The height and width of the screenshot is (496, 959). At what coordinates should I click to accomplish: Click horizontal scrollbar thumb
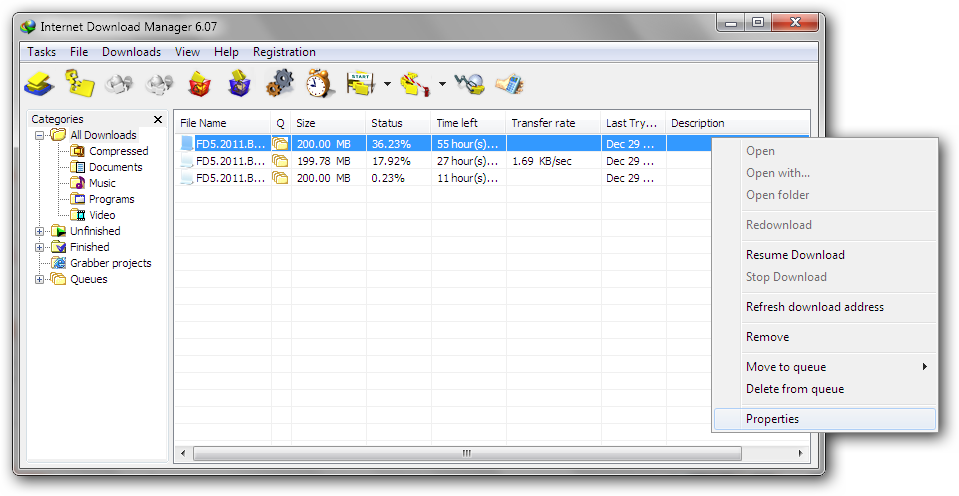point(467,453)
